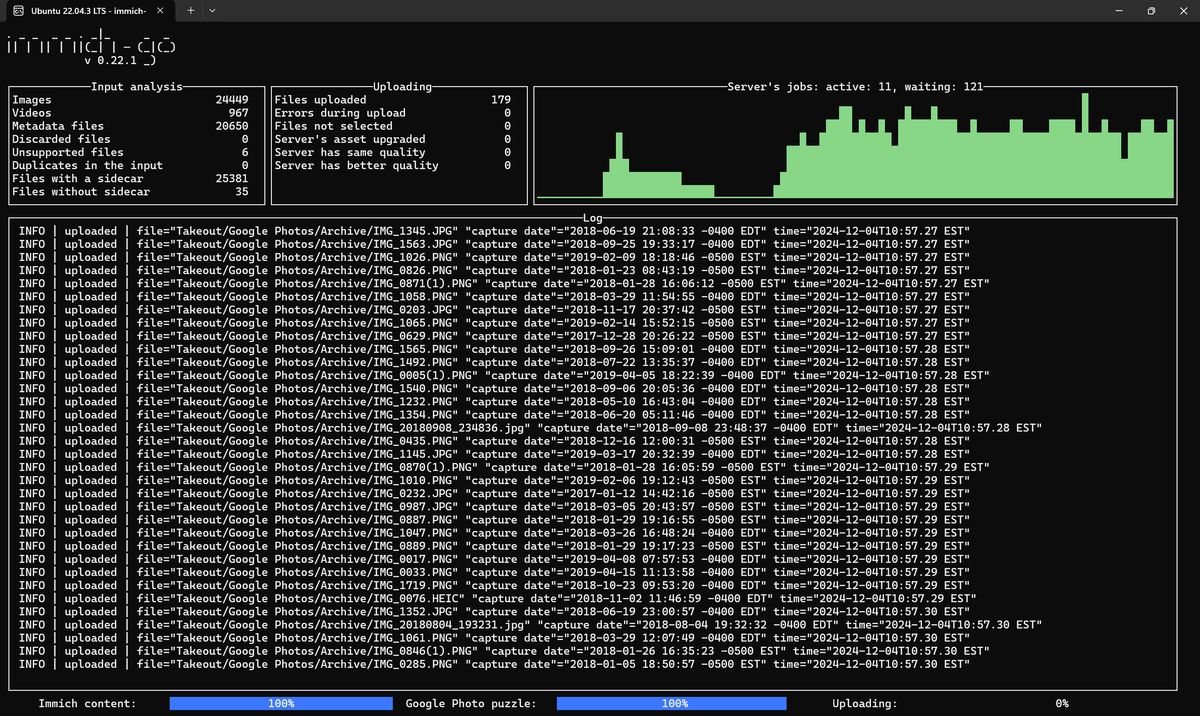1200x716 pixels.
Task: Click the Files uploaded count row
Action: point(392,100)
